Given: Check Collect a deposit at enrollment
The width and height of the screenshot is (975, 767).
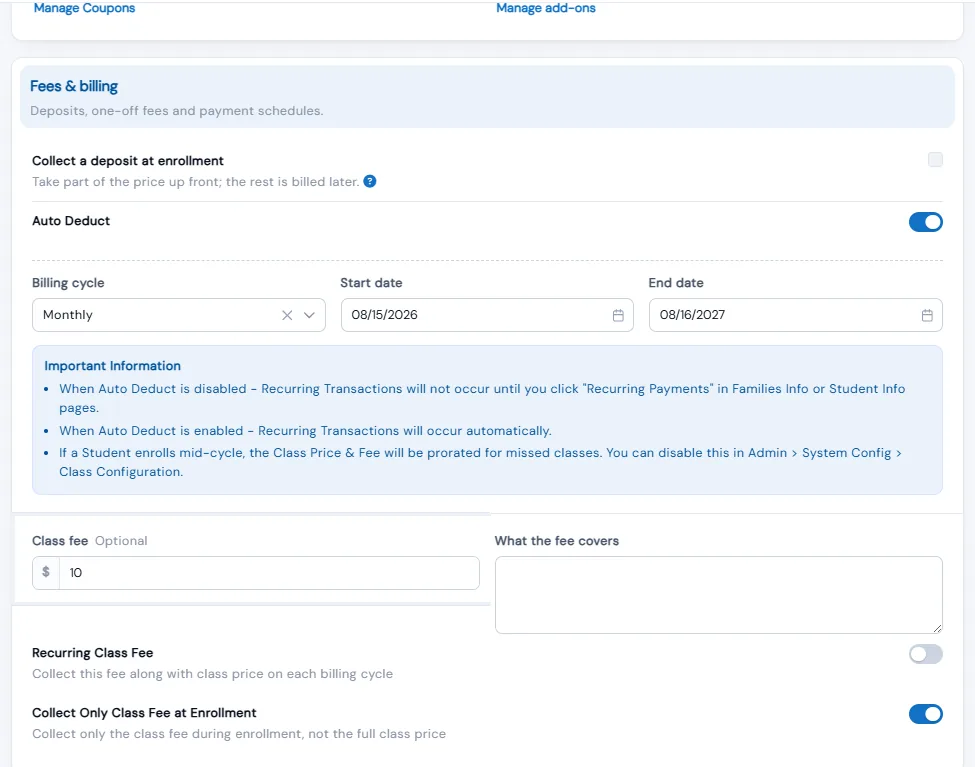Looking at the screenshot, I should click(935, 160).
